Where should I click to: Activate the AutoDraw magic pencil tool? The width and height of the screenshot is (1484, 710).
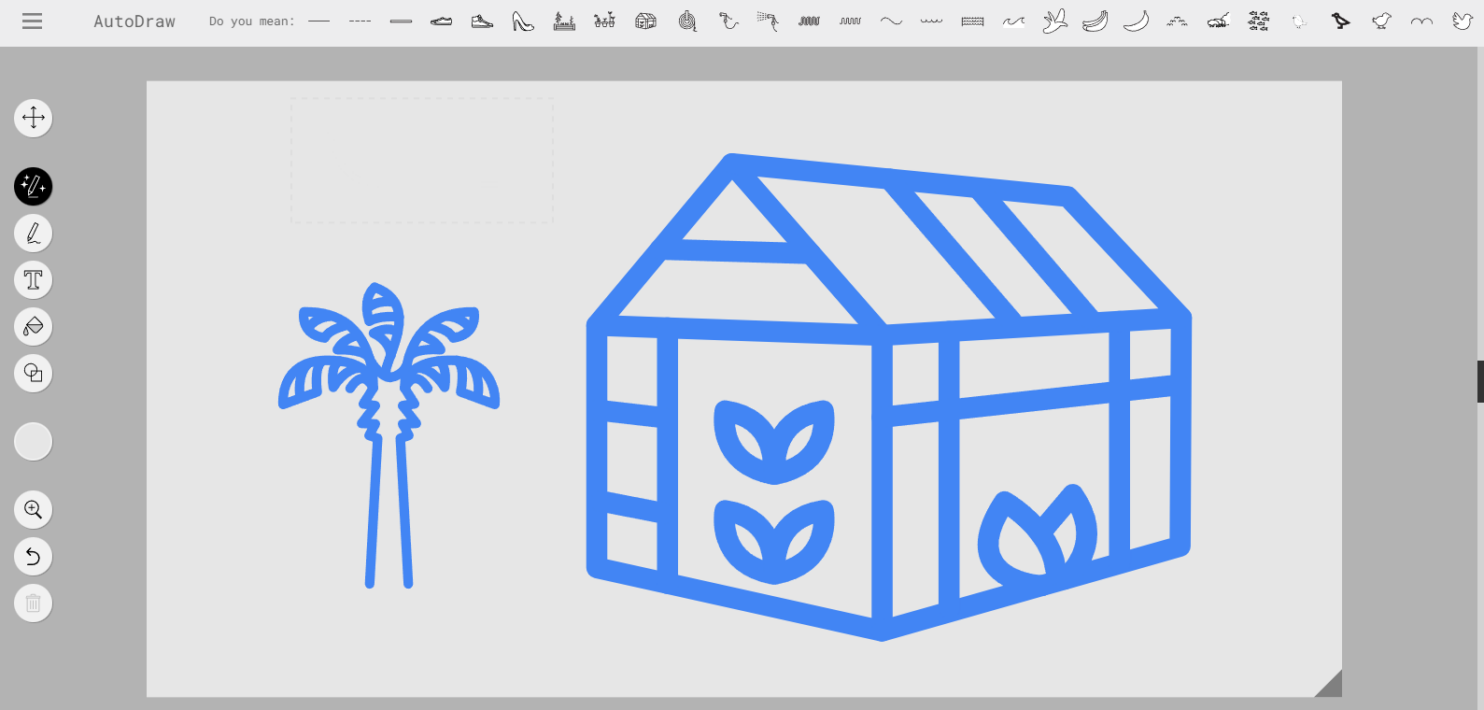pos(33,186)
